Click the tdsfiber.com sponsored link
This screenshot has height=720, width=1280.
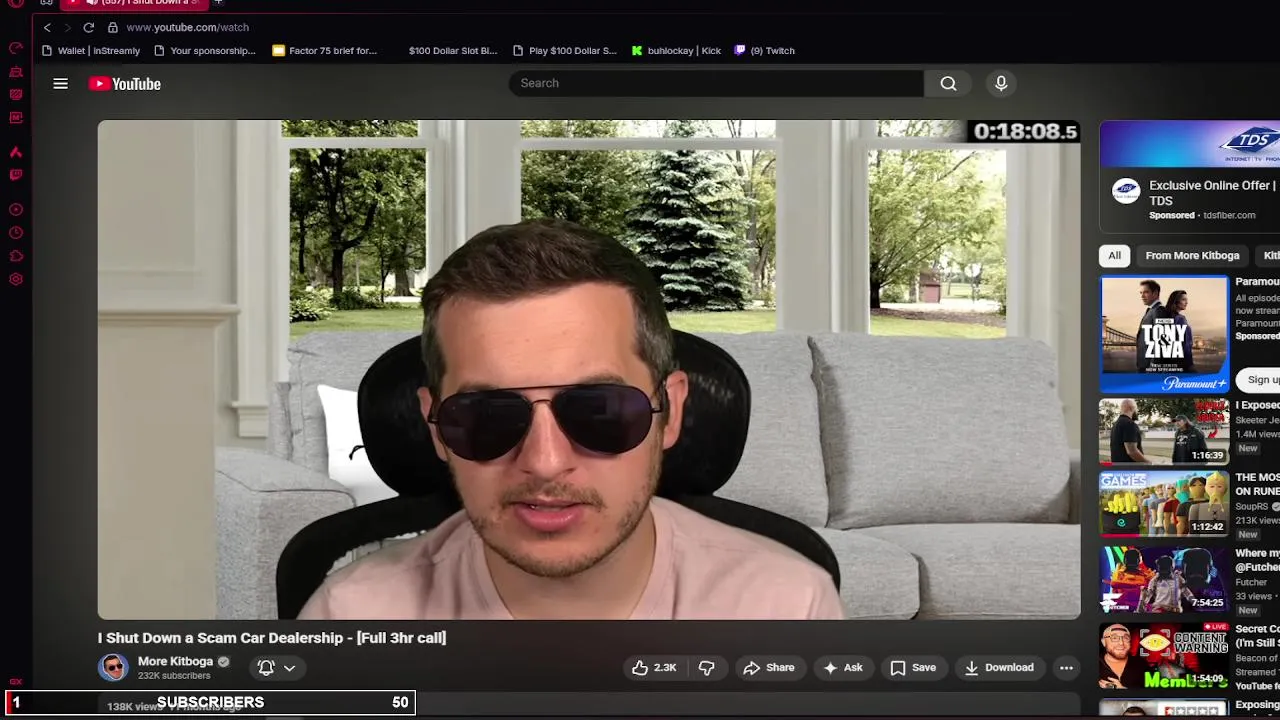coord(1229,215)
